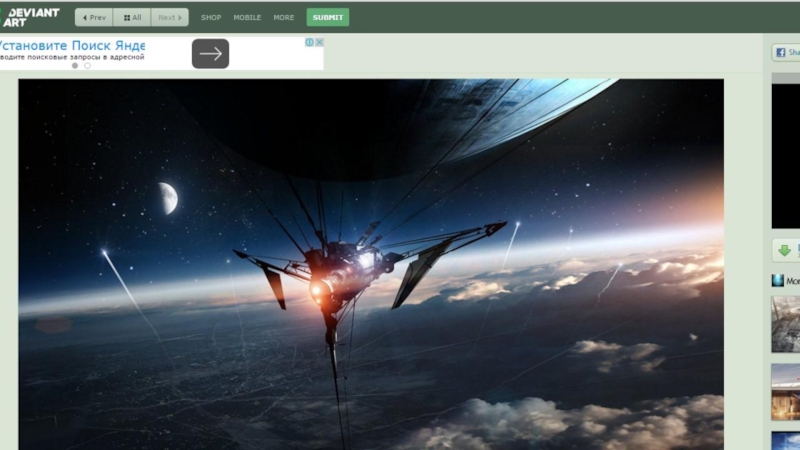Open the MORE menu
Image resolution: width=800 pixels, height=450 pixels.
[284, 17]
